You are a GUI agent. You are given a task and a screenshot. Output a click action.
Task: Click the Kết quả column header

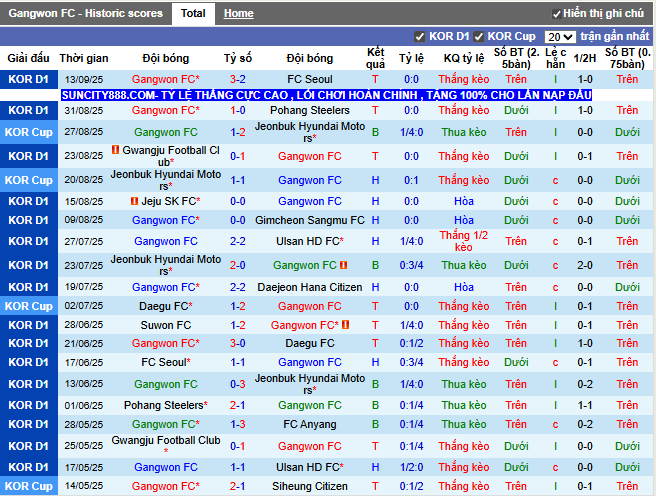[375, 58]
